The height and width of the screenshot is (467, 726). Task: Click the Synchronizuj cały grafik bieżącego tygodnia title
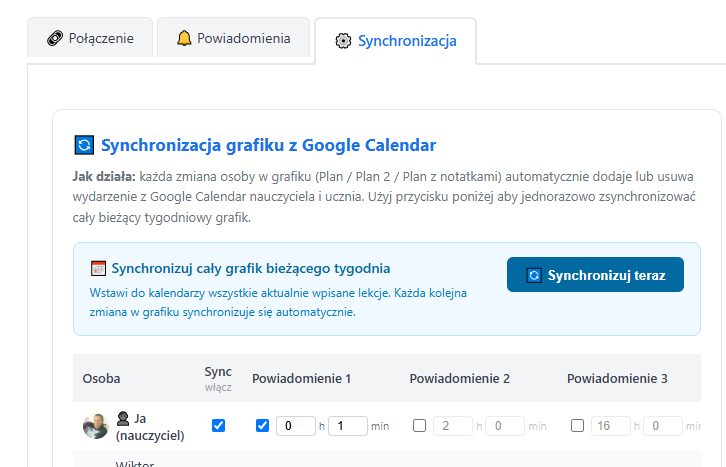click(250, 268)
